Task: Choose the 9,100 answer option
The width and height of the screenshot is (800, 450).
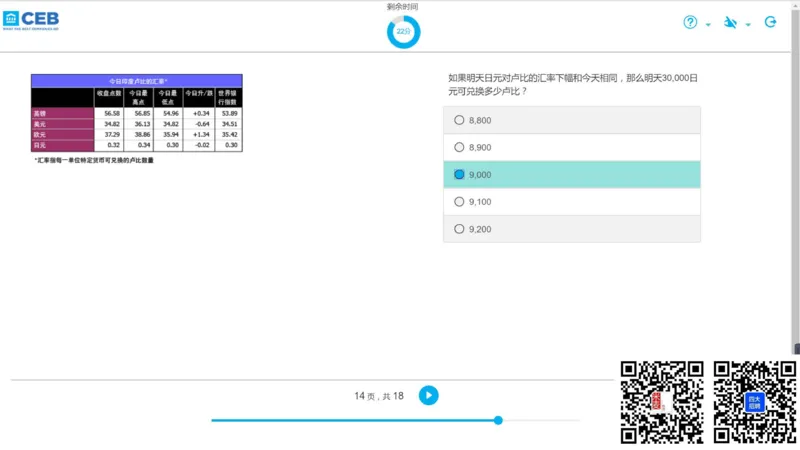Action: coord(572,202)
